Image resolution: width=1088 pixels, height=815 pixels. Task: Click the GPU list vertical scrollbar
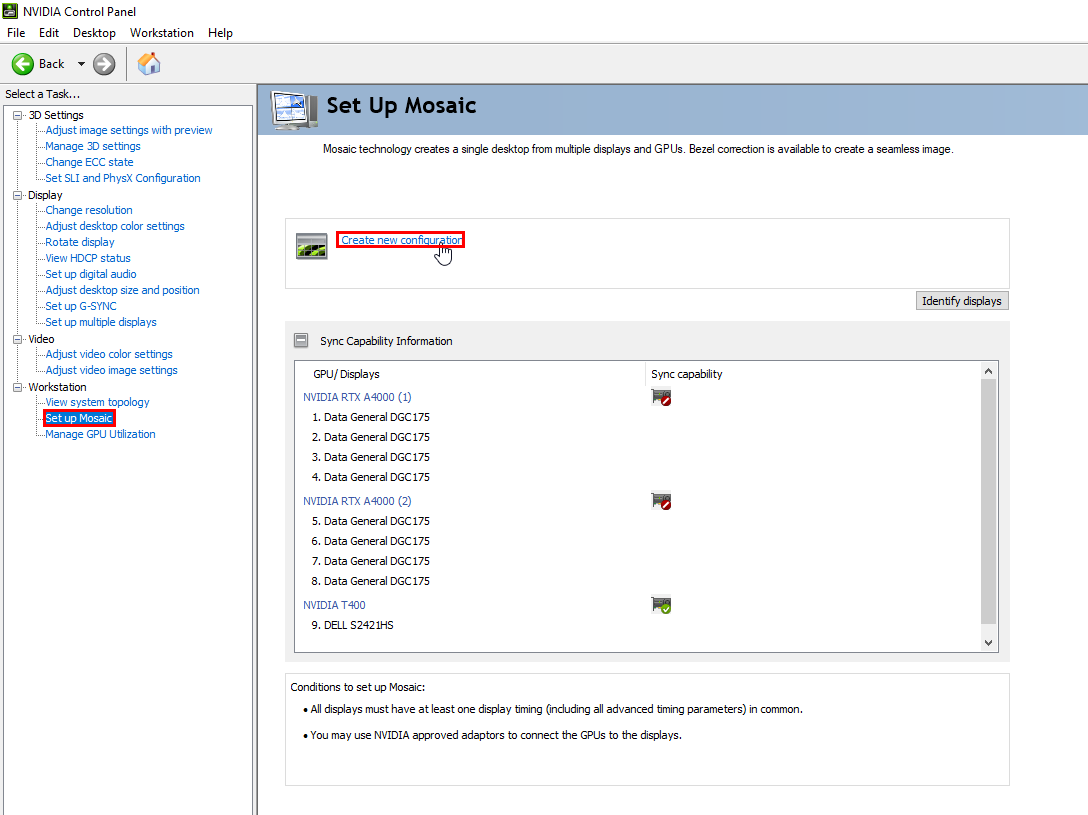tap(989, 500)
